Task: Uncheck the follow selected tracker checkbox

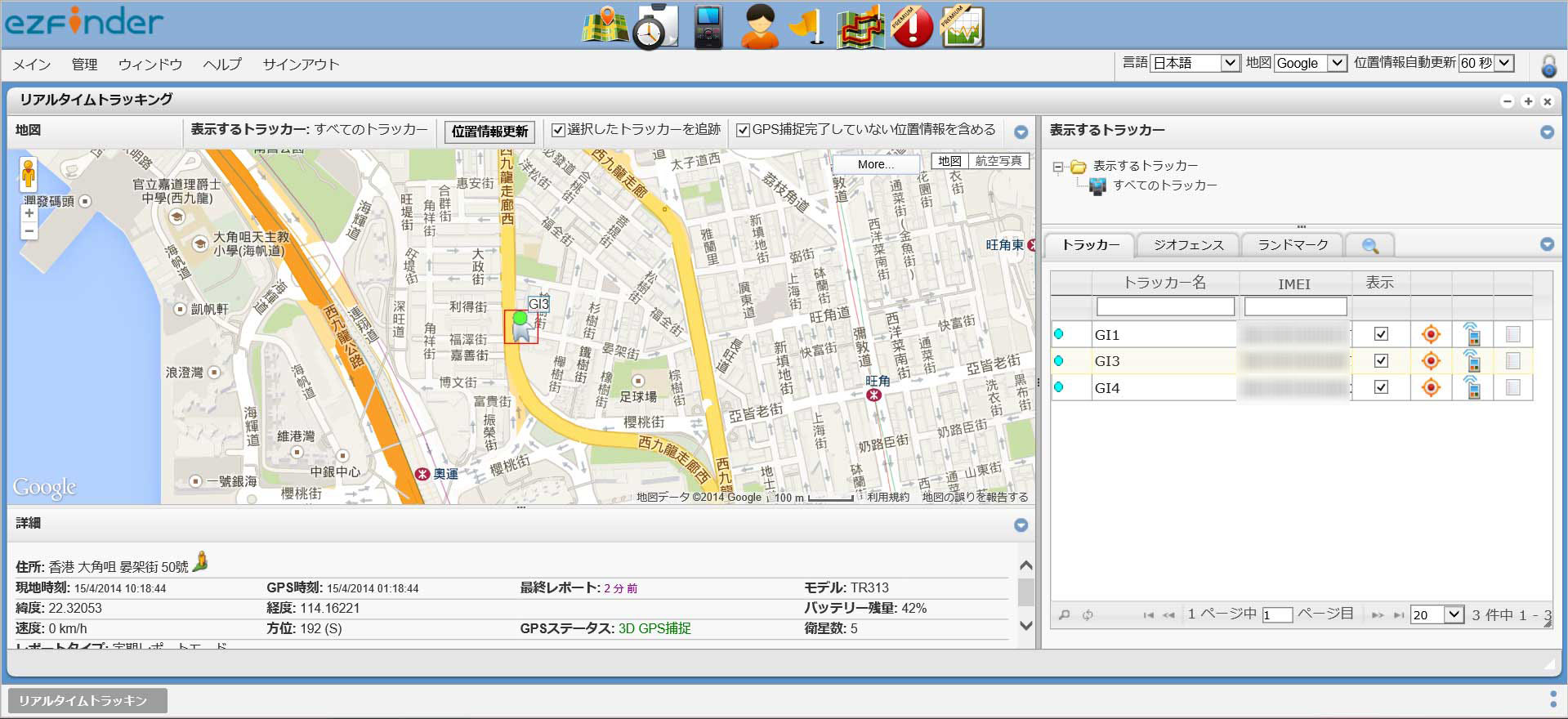Action: [x=559, y=130]
